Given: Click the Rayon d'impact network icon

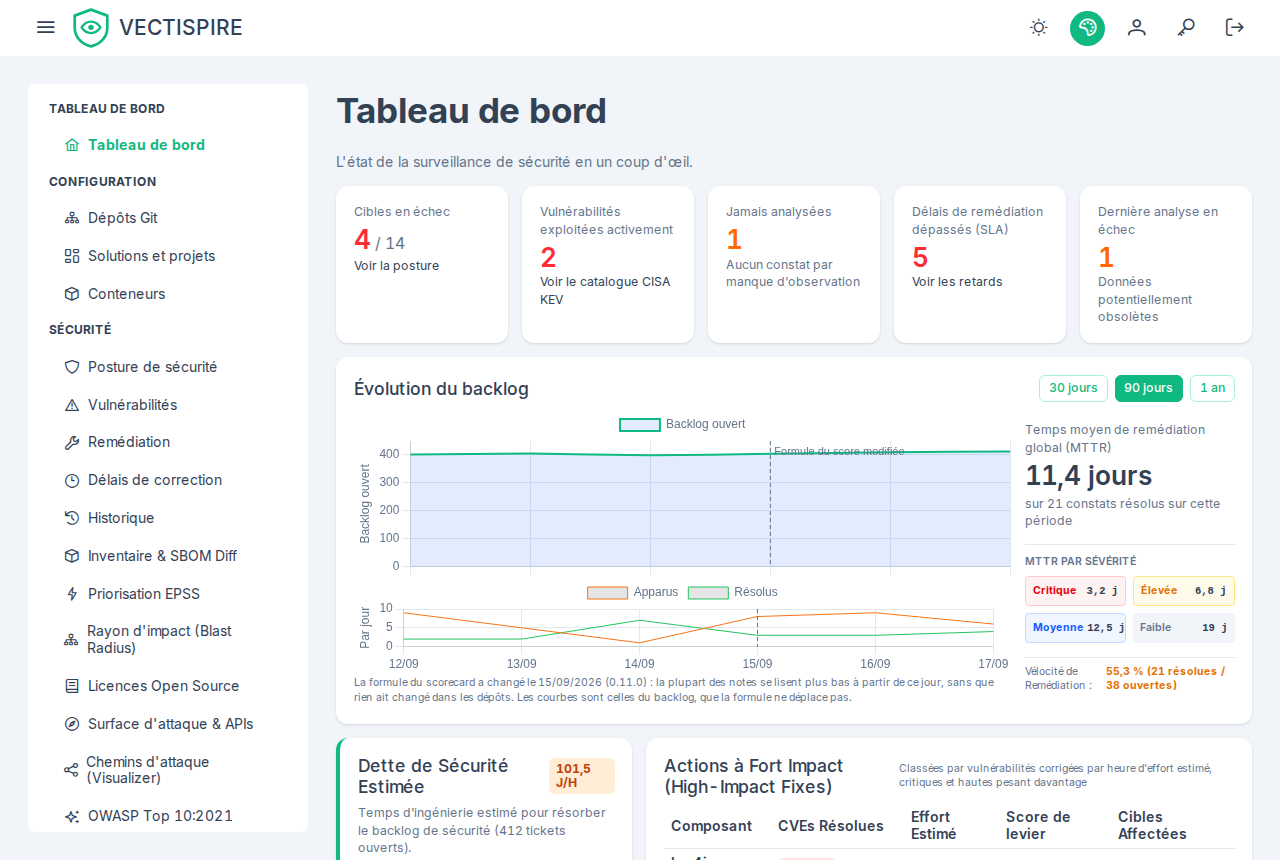Looking at the screenshot, I should pos(71,640).
